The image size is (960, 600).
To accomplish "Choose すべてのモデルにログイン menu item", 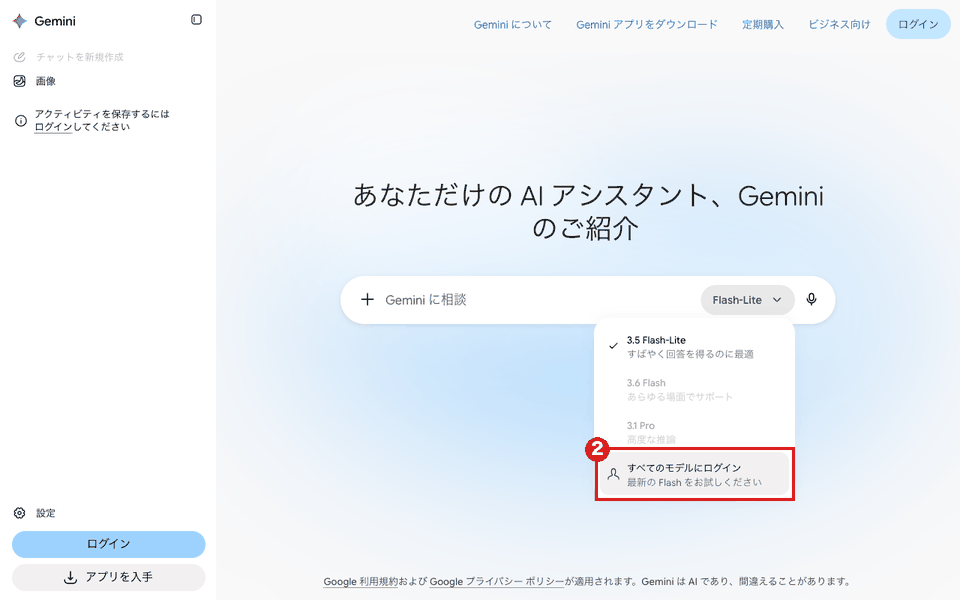I will pos(694,474).
